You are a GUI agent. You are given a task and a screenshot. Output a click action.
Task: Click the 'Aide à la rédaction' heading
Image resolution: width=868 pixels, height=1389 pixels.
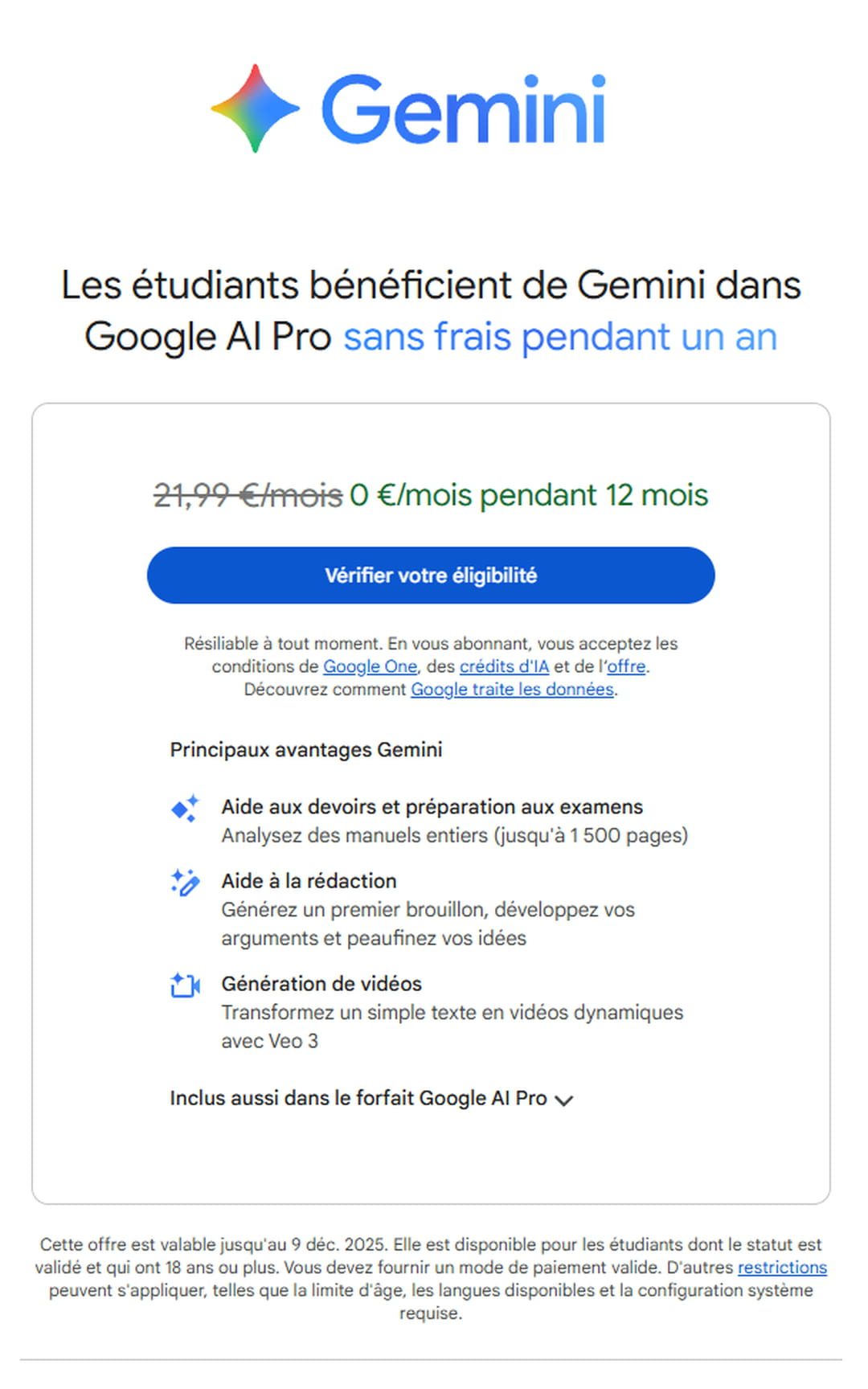309,881
